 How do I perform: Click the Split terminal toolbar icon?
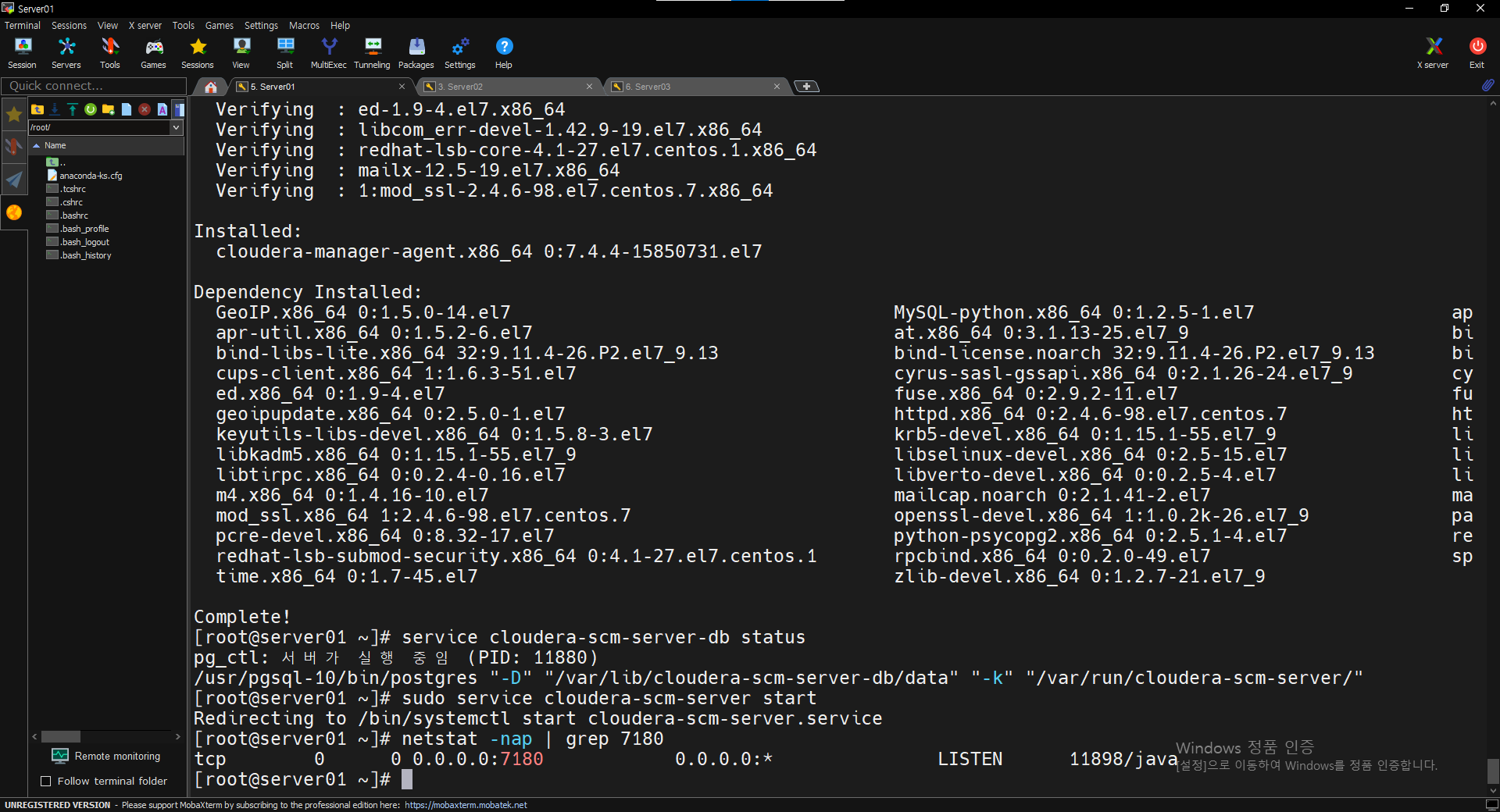pos(285,53)
